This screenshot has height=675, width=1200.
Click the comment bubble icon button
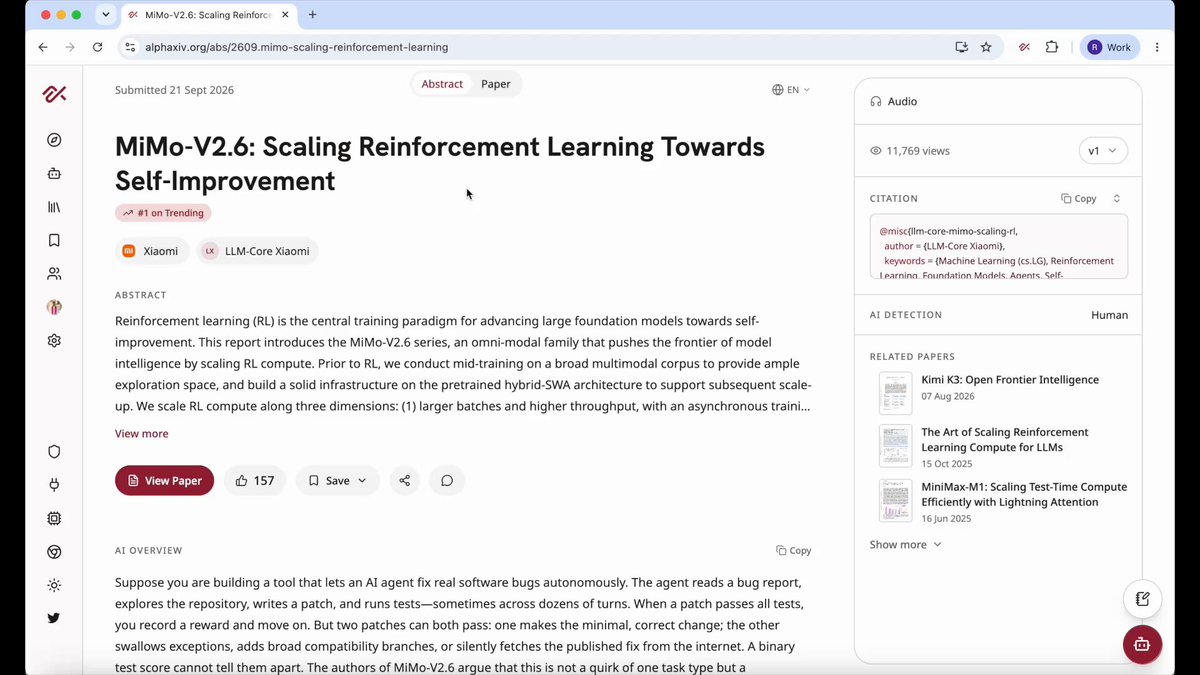coord(447,480)
